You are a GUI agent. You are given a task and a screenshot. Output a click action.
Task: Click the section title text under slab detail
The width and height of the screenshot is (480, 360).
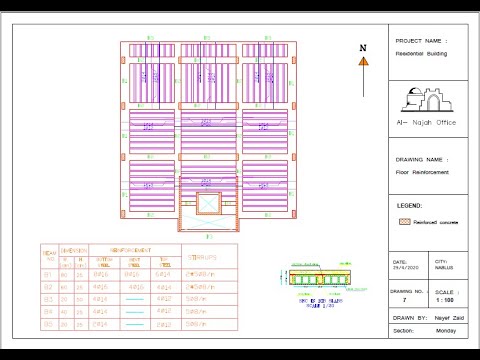tap(321, 303)
